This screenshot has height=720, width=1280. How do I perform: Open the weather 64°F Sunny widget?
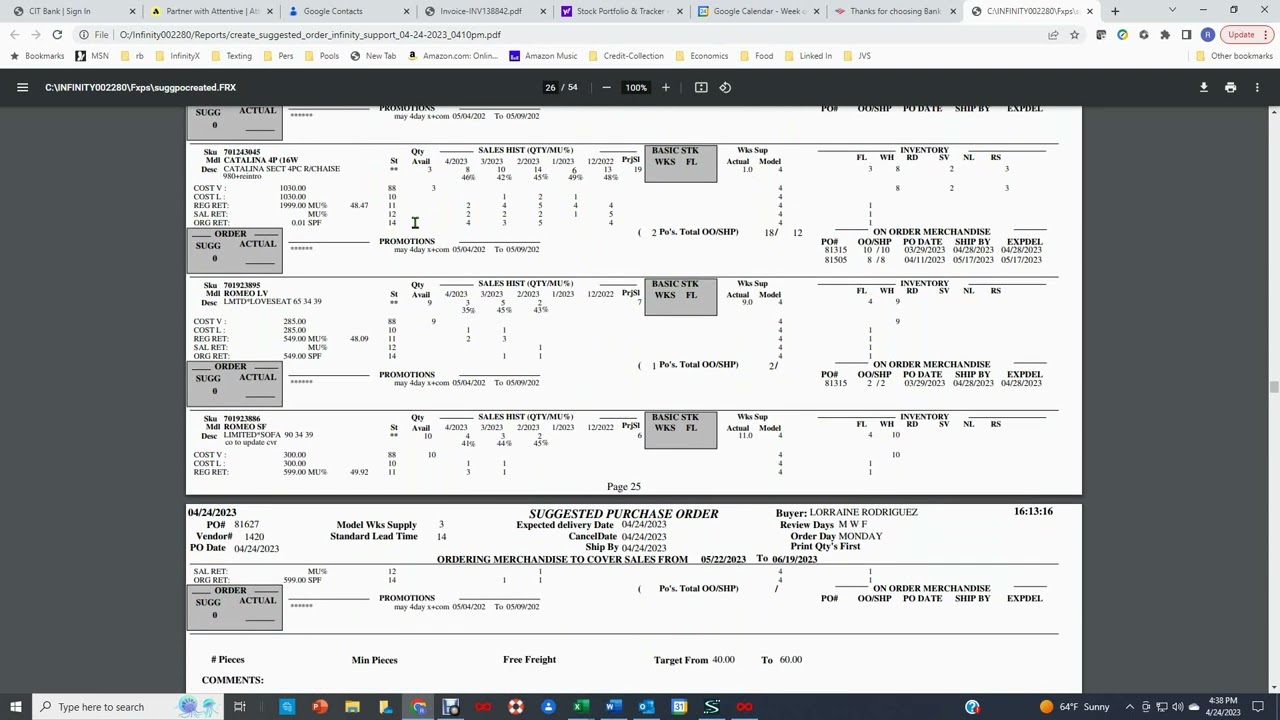1074,707
